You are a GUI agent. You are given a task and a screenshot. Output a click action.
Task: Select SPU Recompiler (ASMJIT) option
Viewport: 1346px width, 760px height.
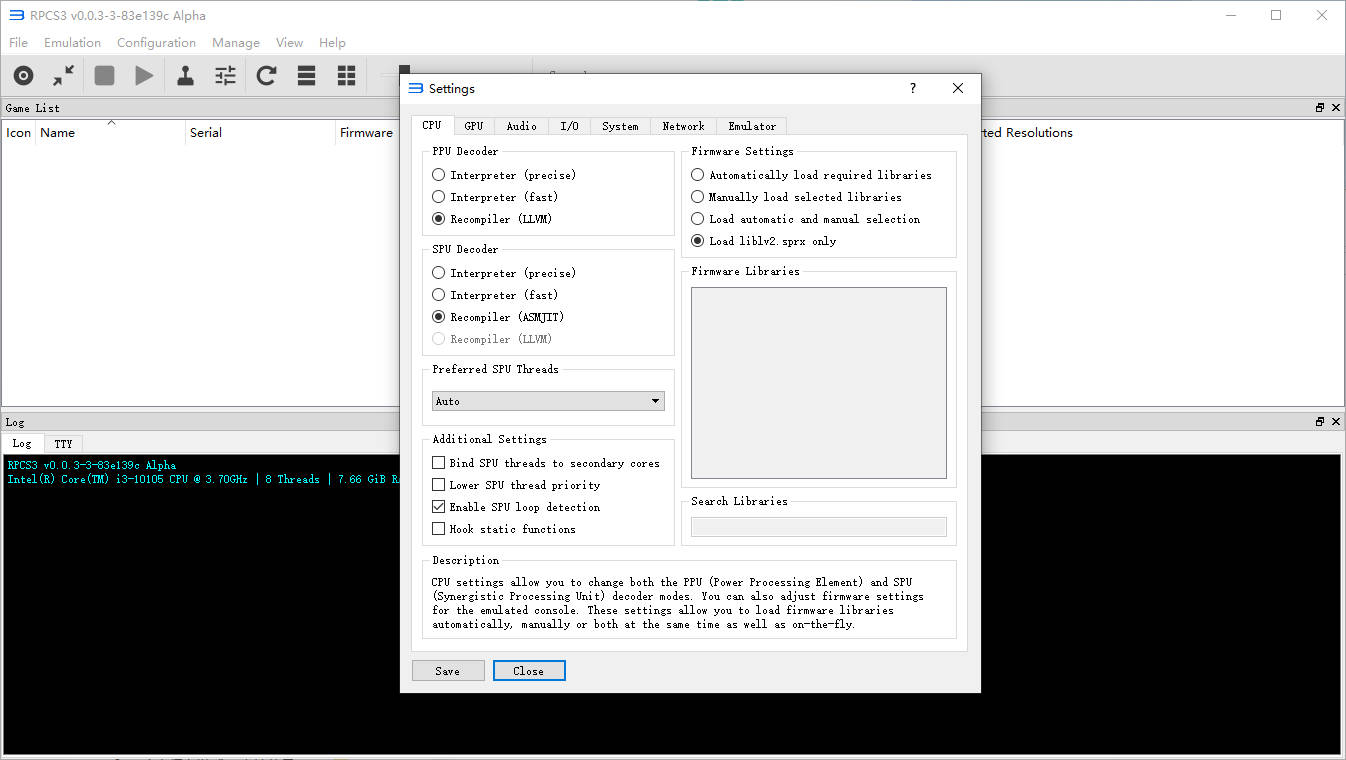498,317
